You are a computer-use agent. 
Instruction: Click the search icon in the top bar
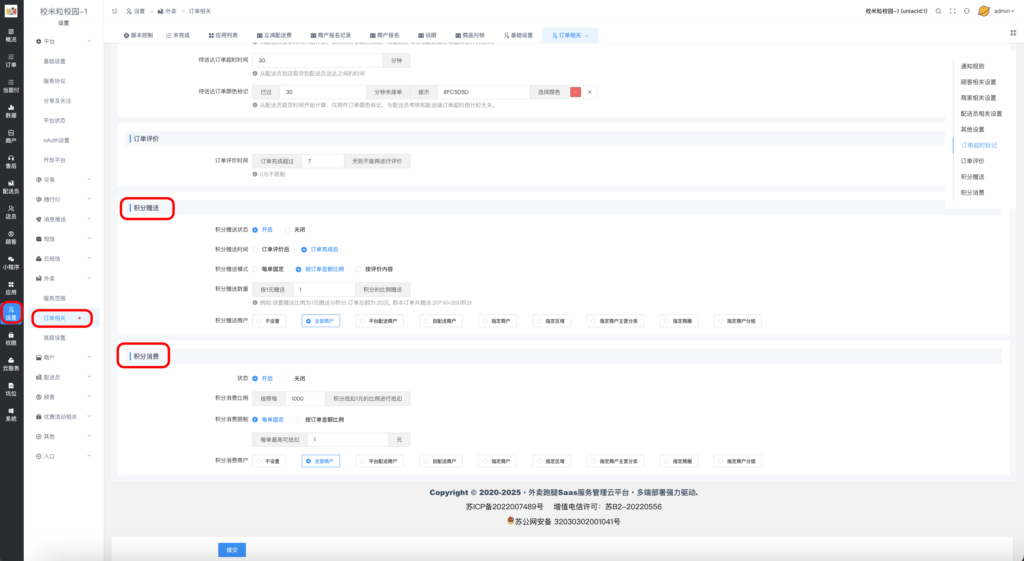point(938,11)
